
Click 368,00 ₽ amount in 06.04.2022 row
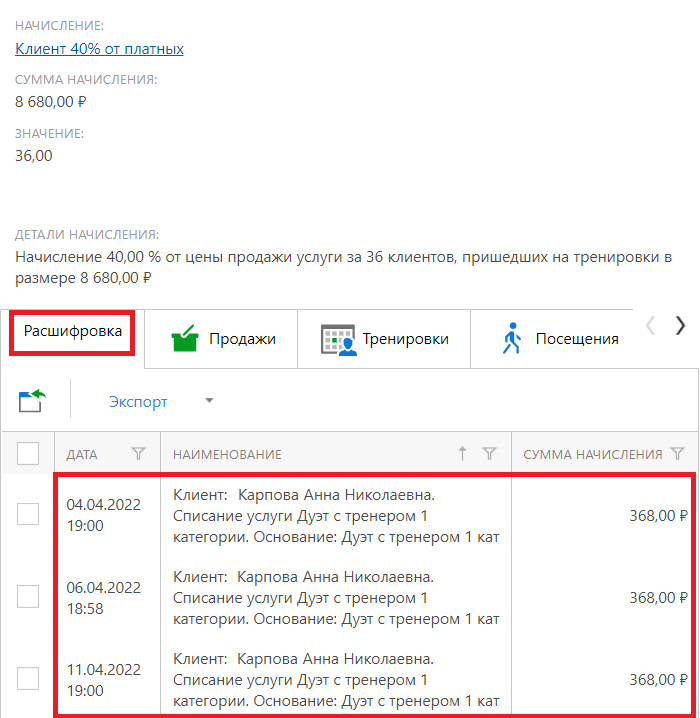(658, 598)
